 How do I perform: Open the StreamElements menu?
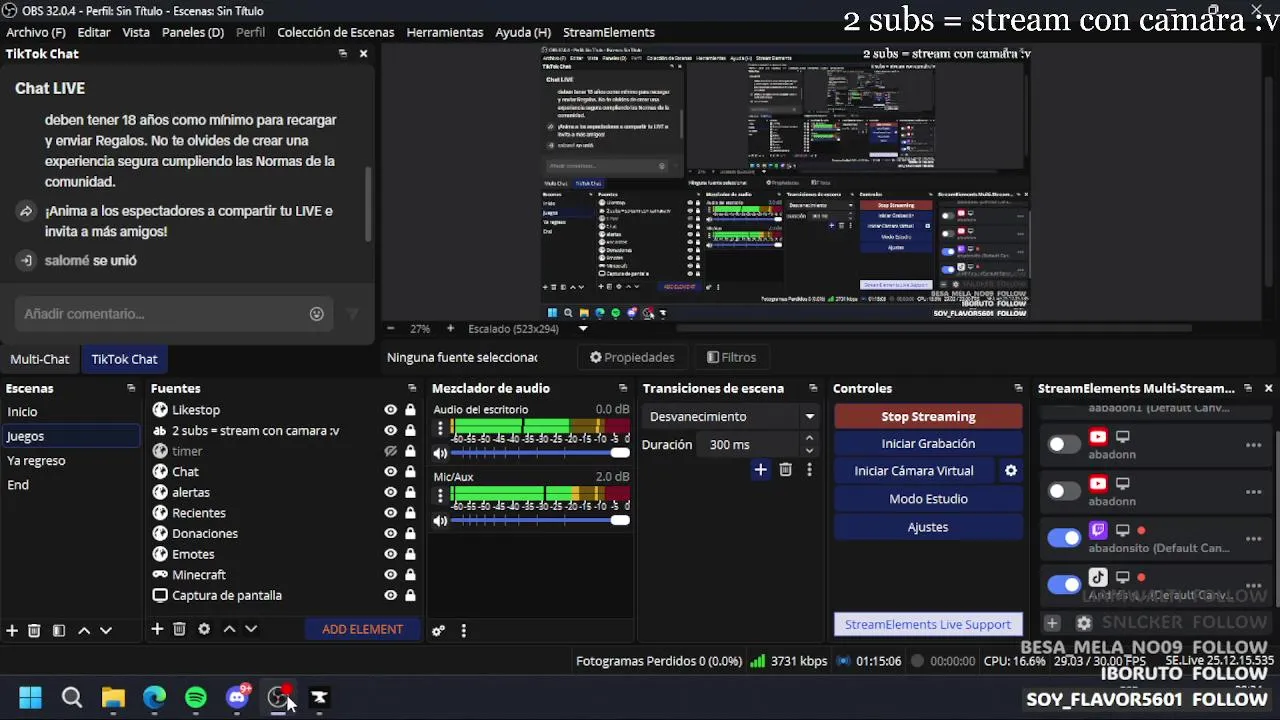(609, 32)
